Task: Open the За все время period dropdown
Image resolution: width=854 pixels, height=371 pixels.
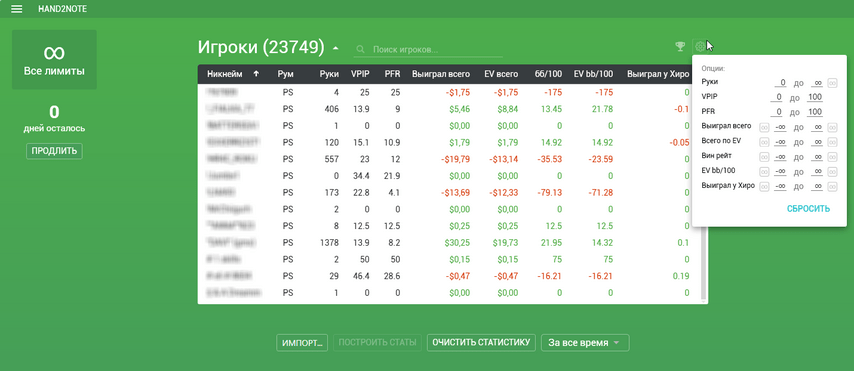Action: click(585, 343)
